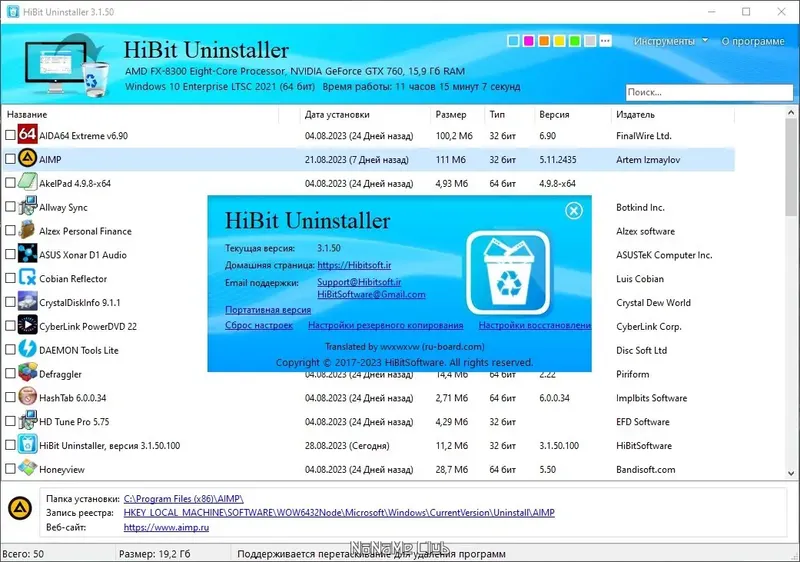Open the AIMP registry entry link
This screenshot has width=800, height=562.
[339, 513]
